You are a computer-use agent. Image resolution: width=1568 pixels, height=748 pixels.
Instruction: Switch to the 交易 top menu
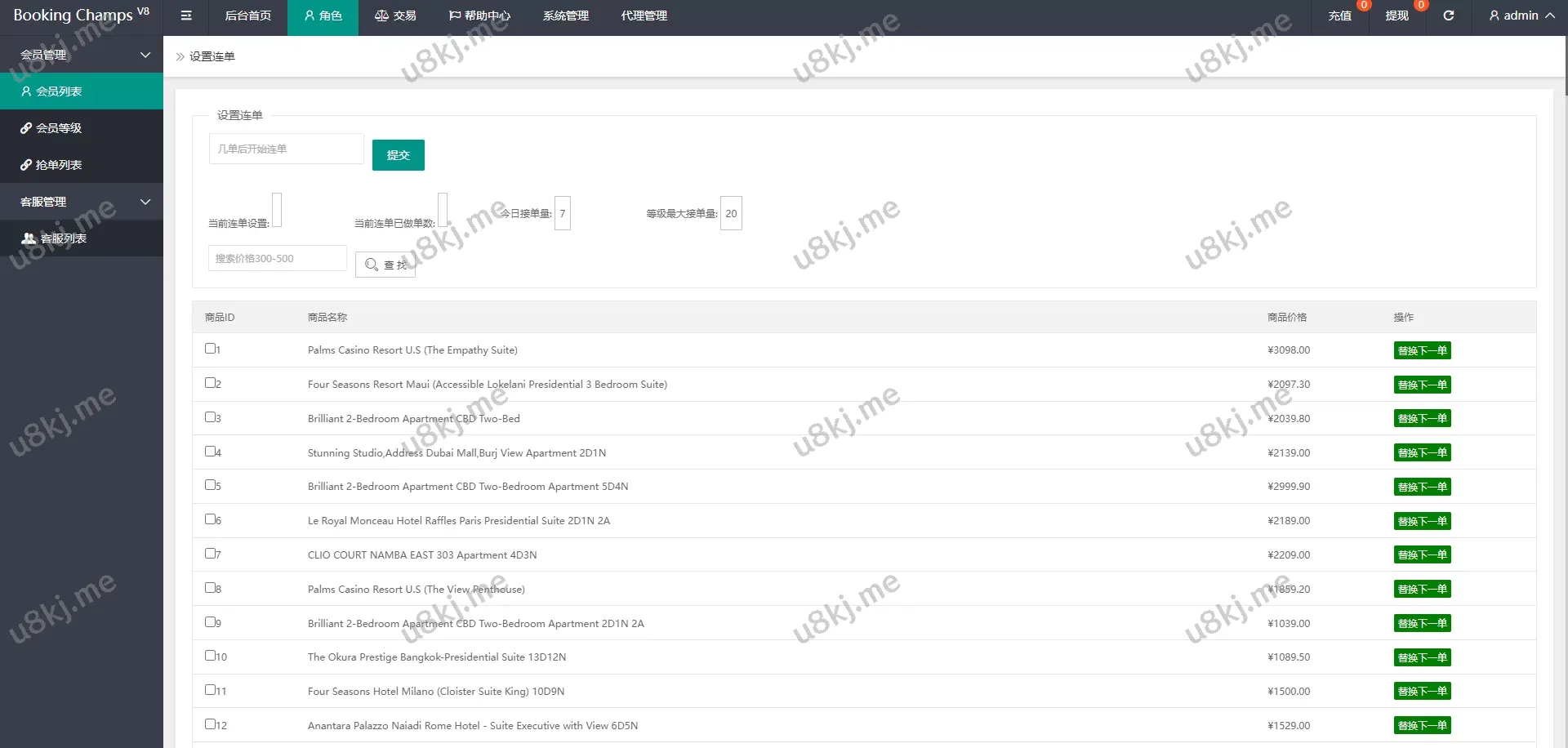395,16
